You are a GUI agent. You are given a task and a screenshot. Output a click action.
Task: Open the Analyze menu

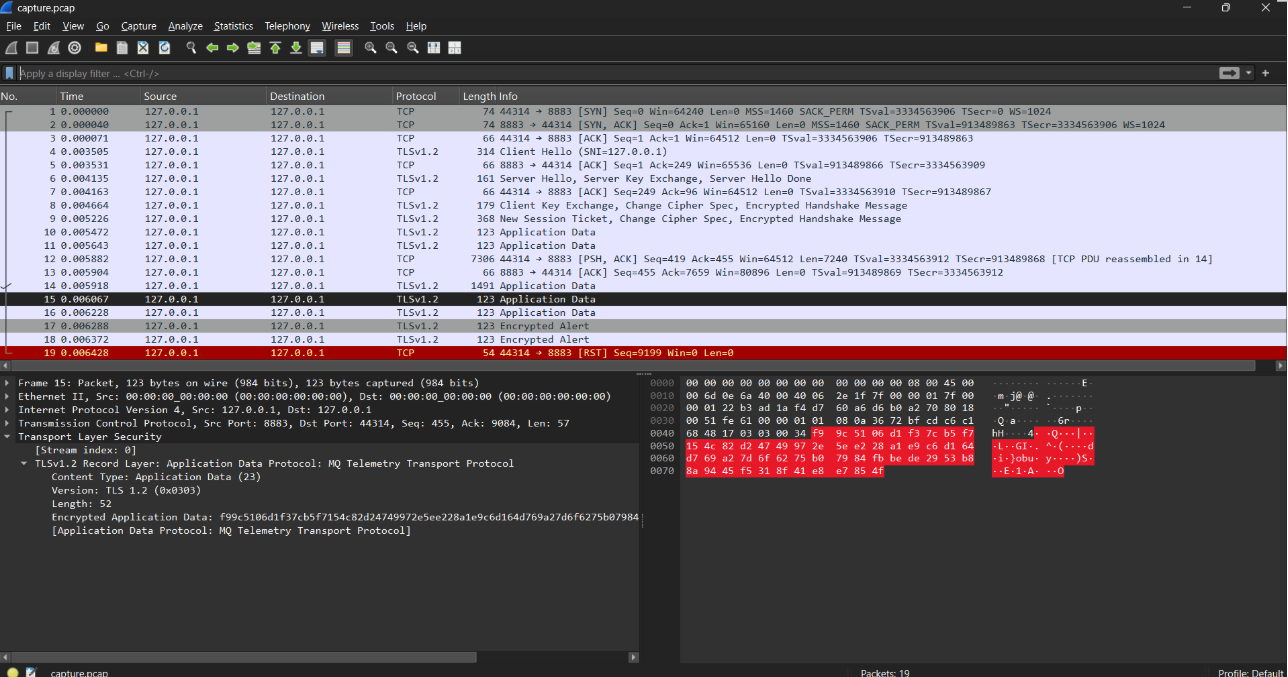coord(185,26)
